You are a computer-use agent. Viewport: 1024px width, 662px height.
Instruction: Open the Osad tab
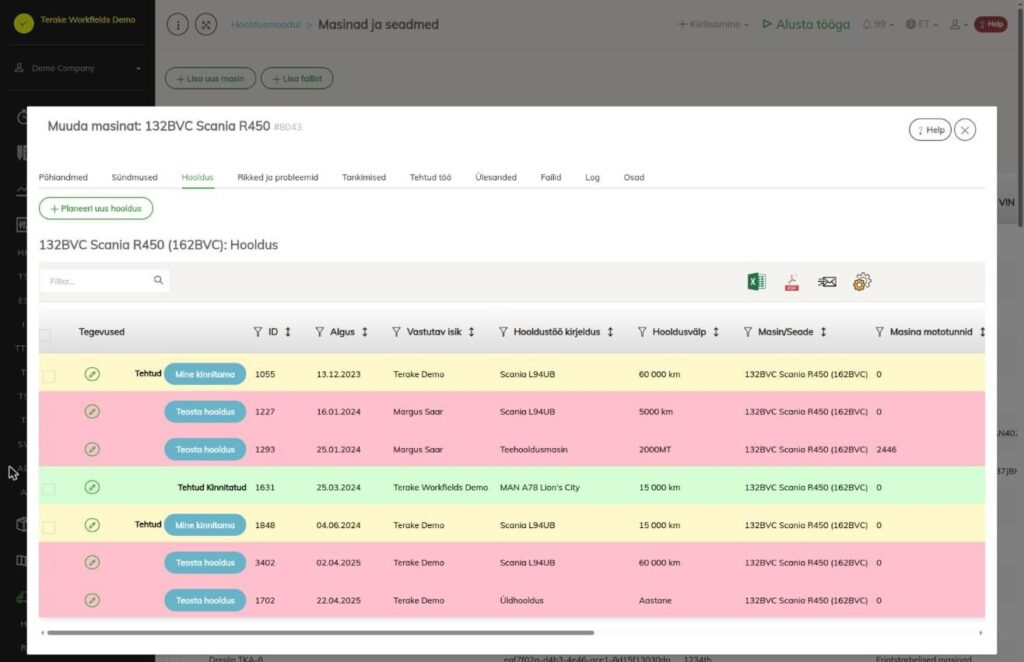(x=633, y=177)
